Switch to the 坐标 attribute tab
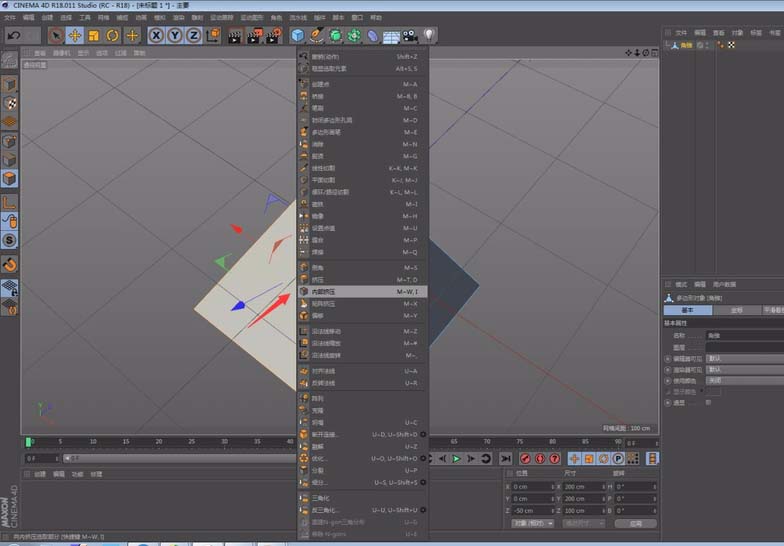The width and height of the screenshot is (784, 546). 736,310
